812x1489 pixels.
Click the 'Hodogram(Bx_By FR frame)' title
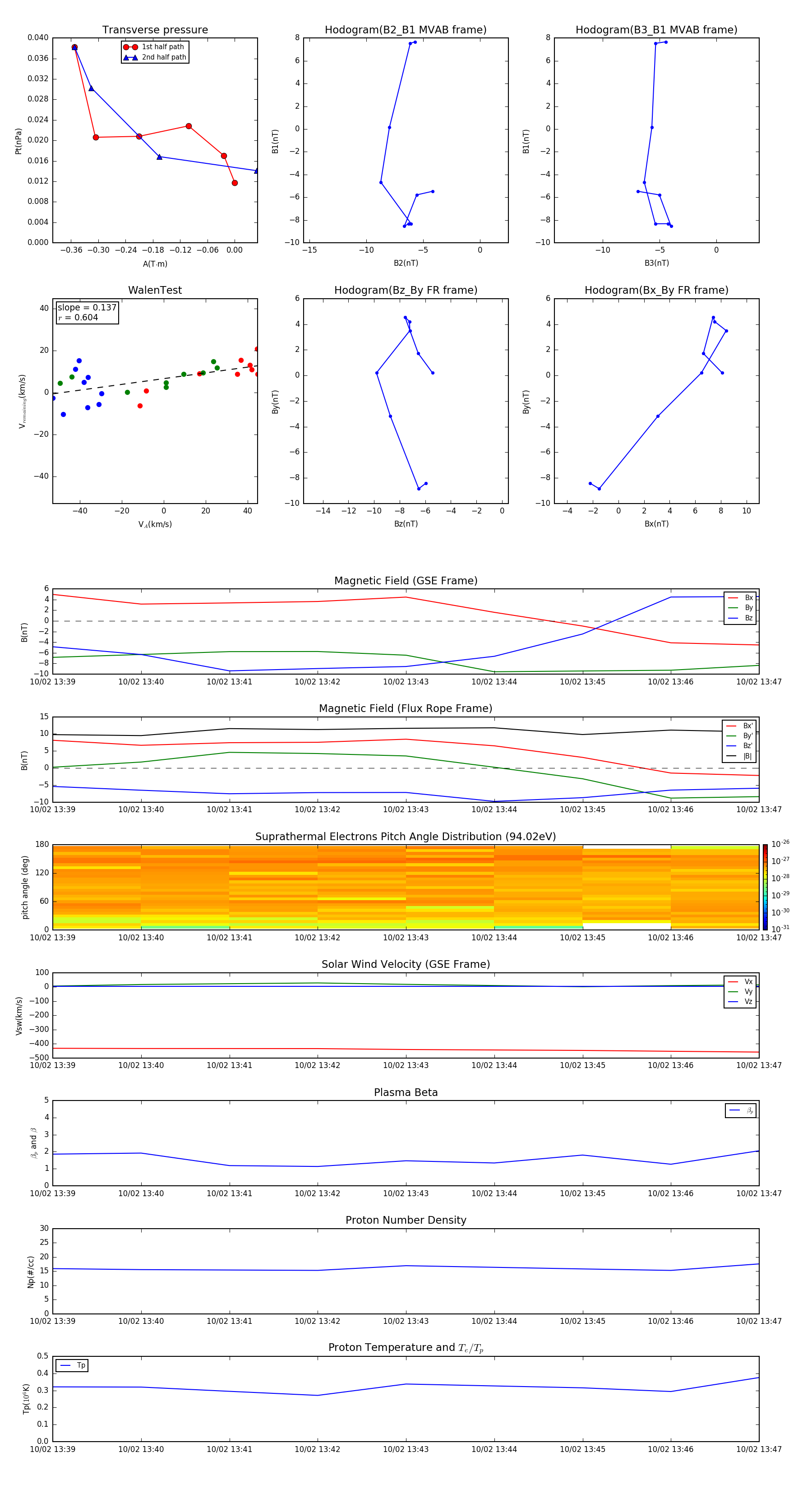click(656, 290)
